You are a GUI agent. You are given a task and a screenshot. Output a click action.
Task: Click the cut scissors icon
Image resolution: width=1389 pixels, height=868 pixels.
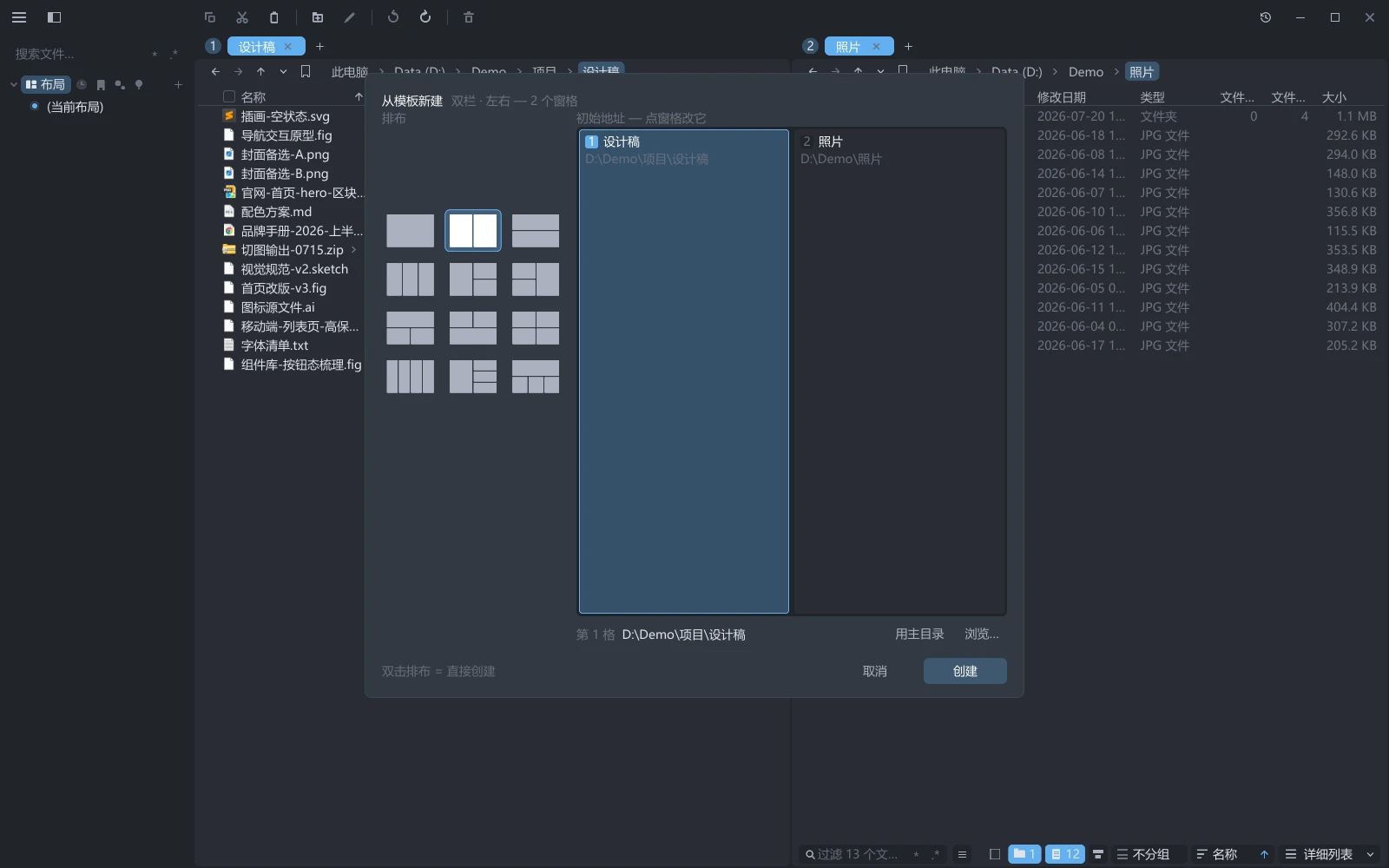(x=242, y=17)
